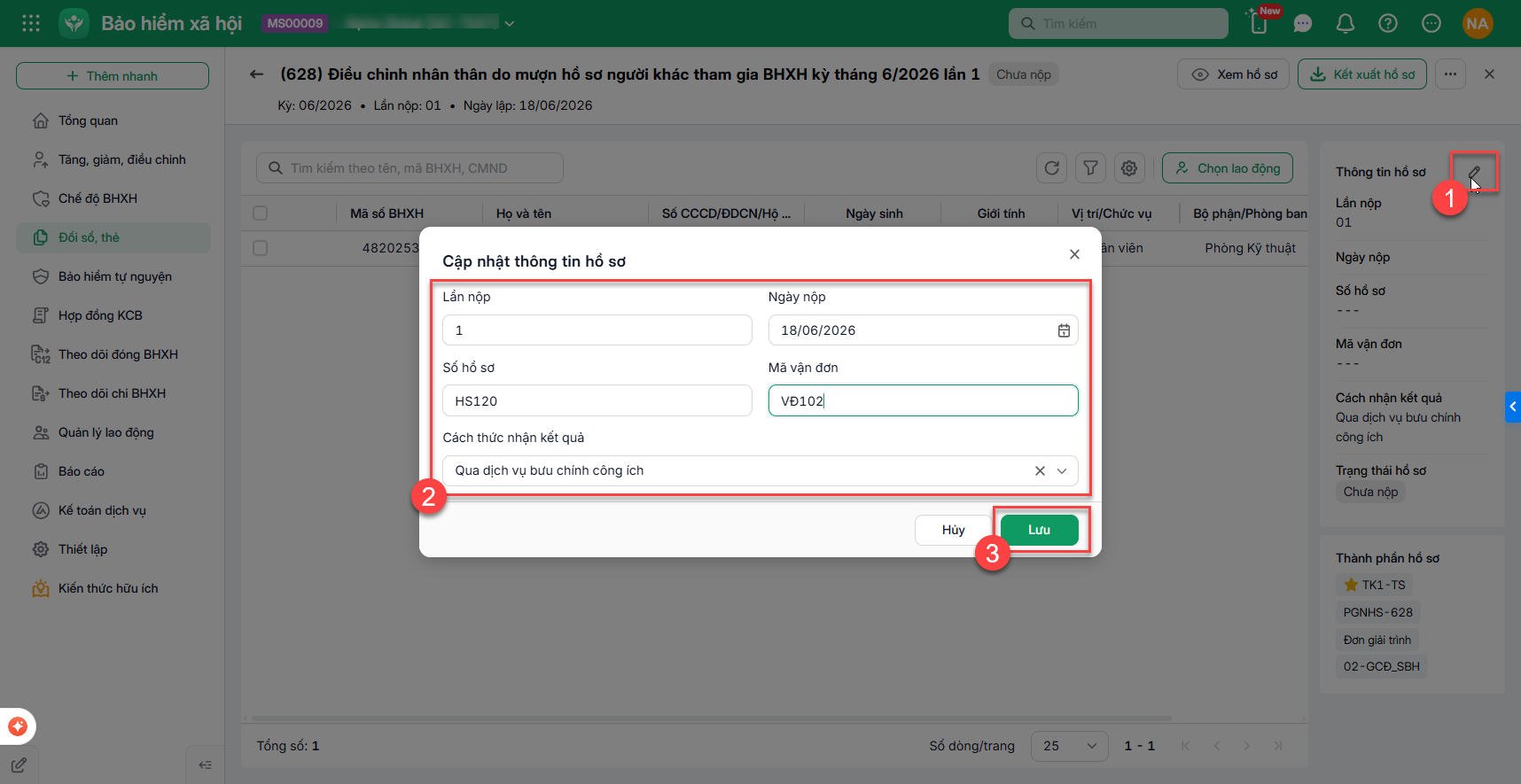Open the filter funnel icon
Screen dimensions: 1521x784
(x=1090, y=167)
